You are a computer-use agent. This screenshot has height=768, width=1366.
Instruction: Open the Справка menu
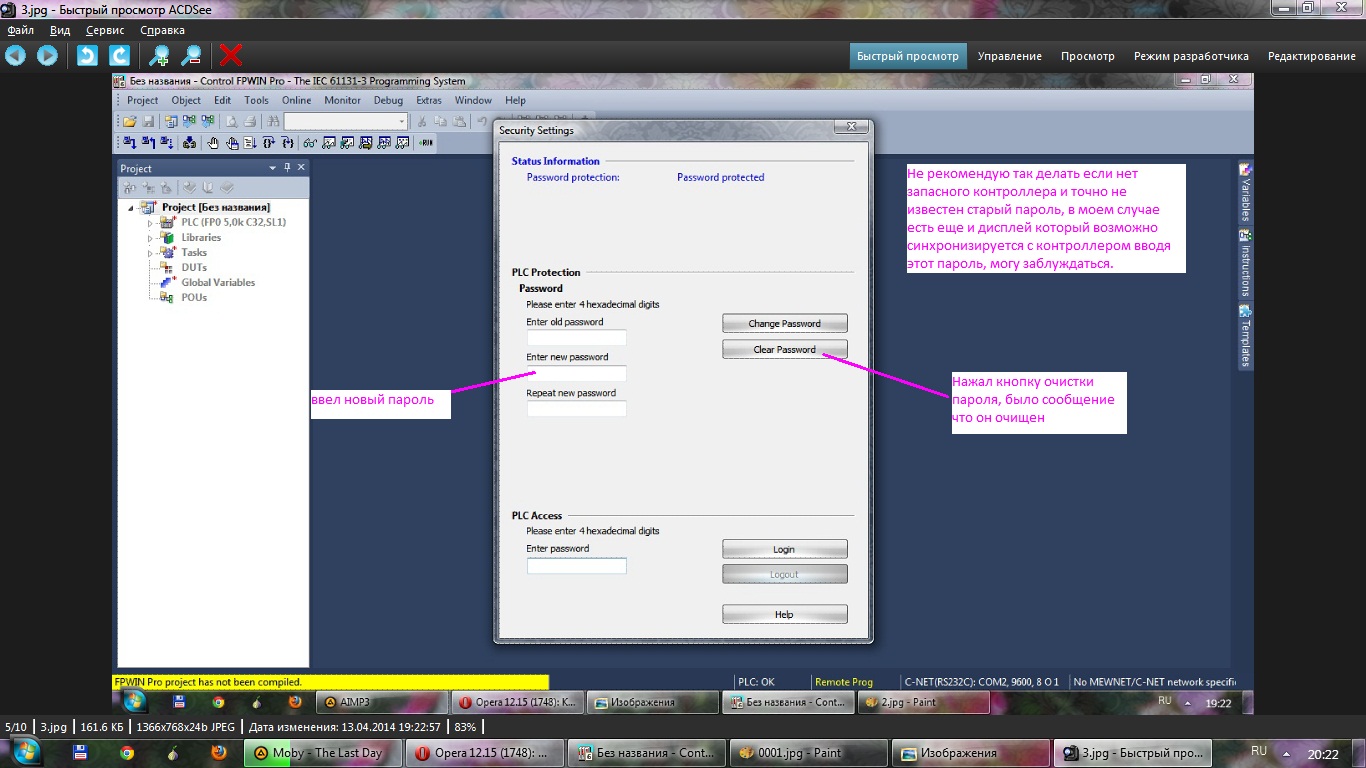click(162, 30)
